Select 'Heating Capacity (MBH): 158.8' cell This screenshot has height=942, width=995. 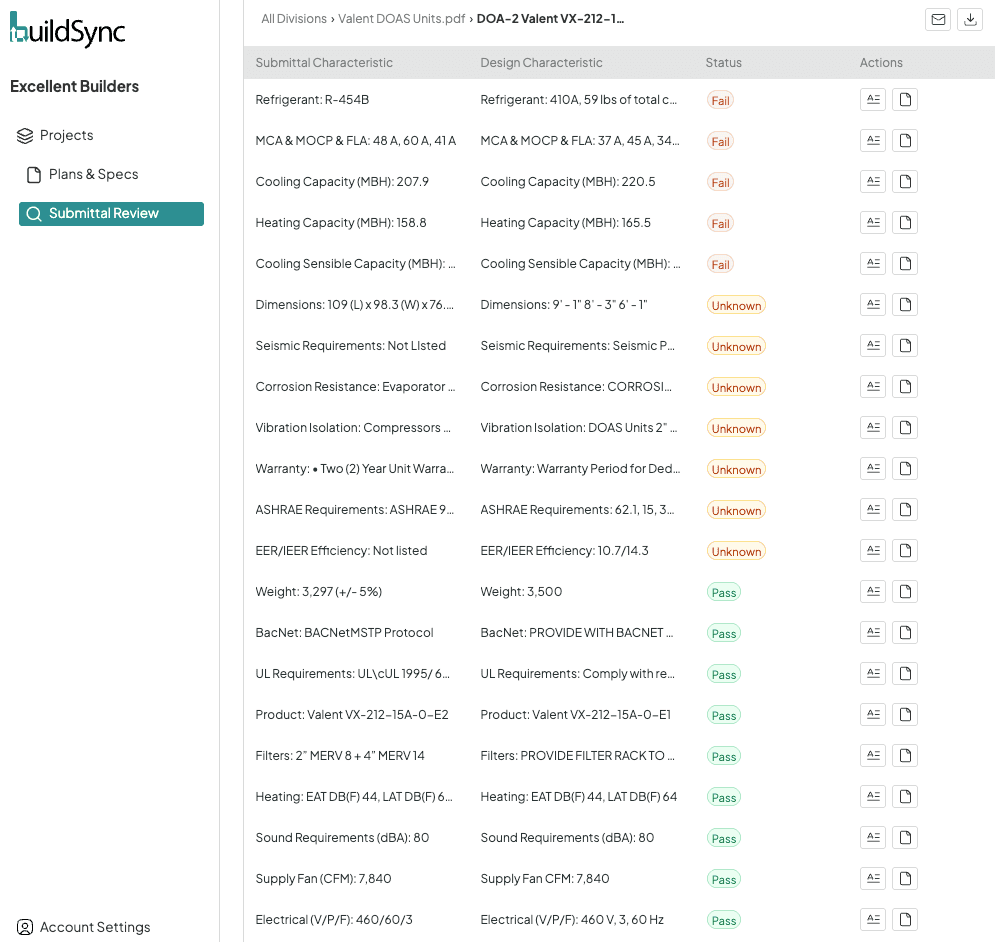(341, 222)
